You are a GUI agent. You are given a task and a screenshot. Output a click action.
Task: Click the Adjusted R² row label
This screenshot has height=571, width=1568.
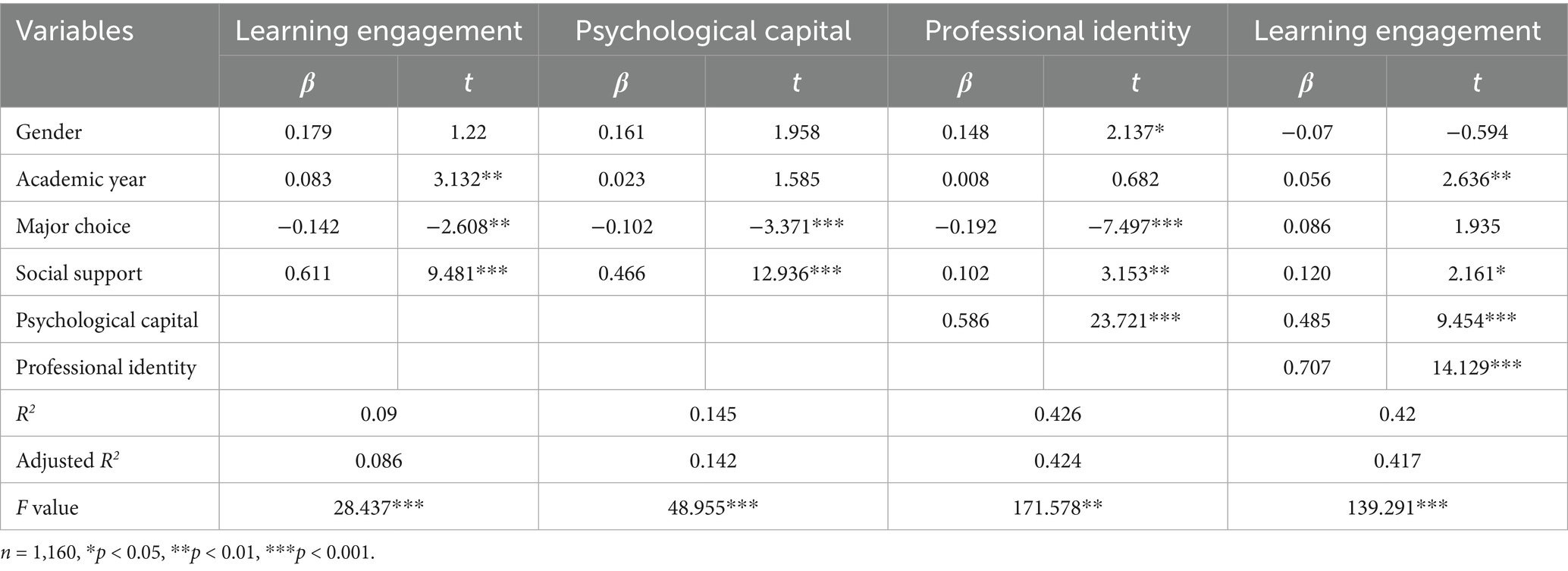point(67,460)
